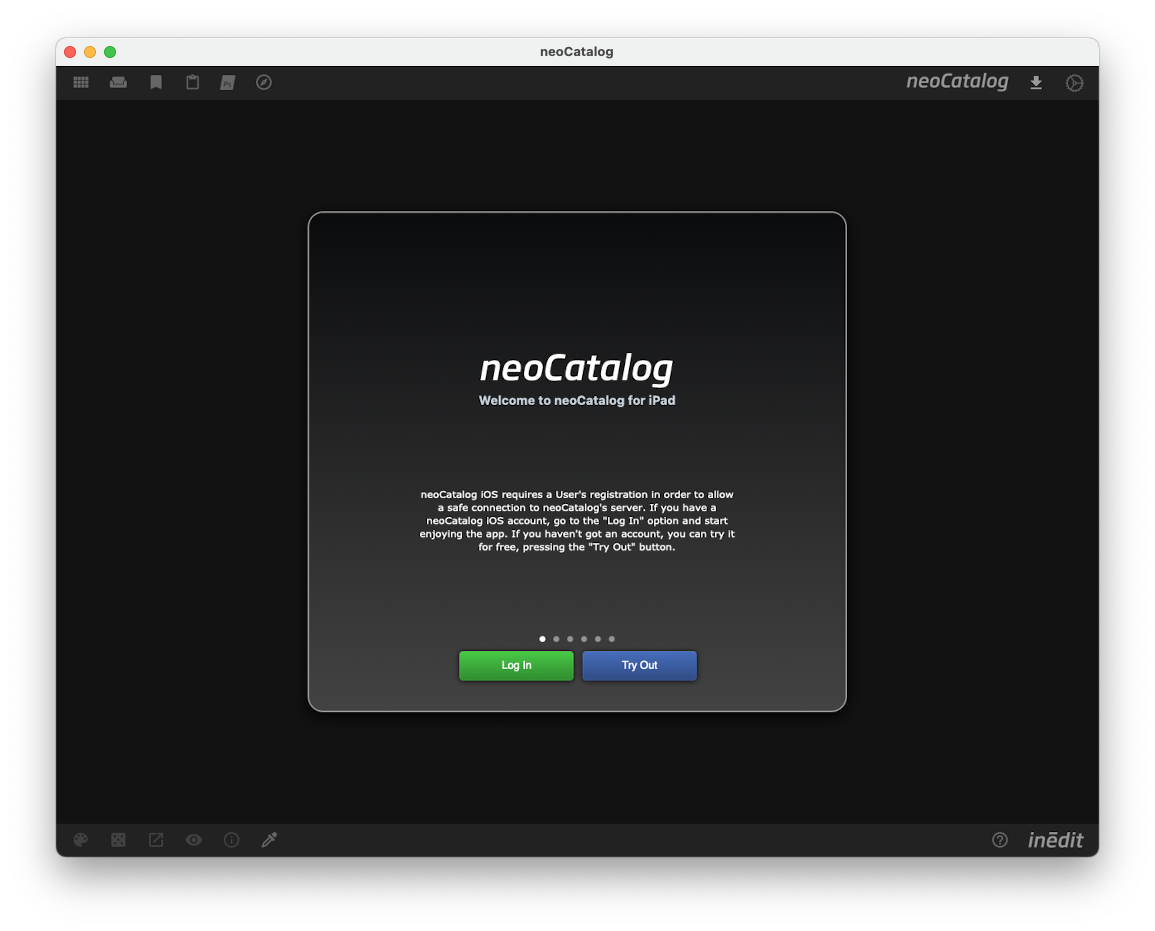
Task: Click the dice icon in bottom bar
Action: pyautogui.click(x=118, y=840)
